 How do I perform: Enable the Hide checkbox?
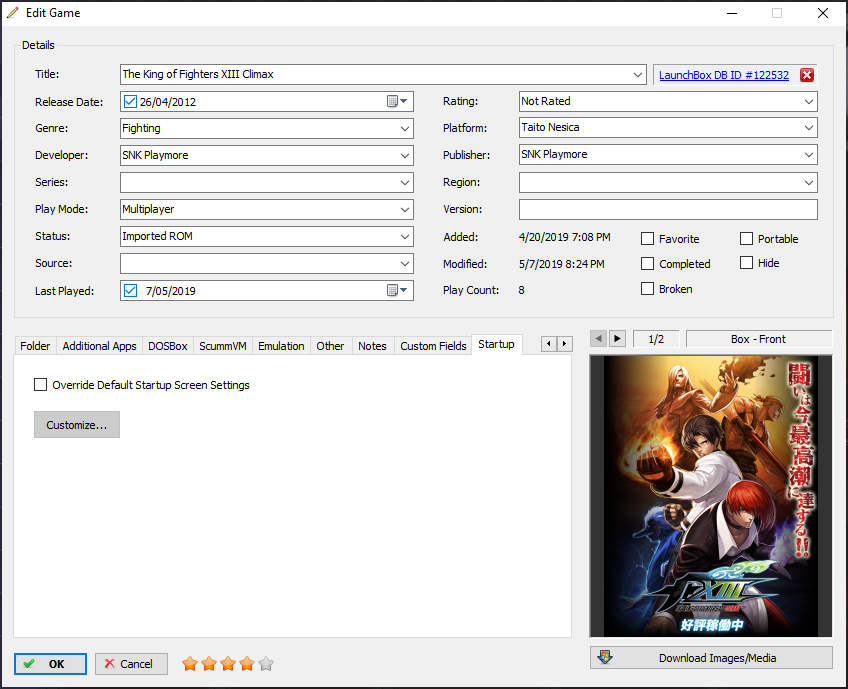[746, 263]
